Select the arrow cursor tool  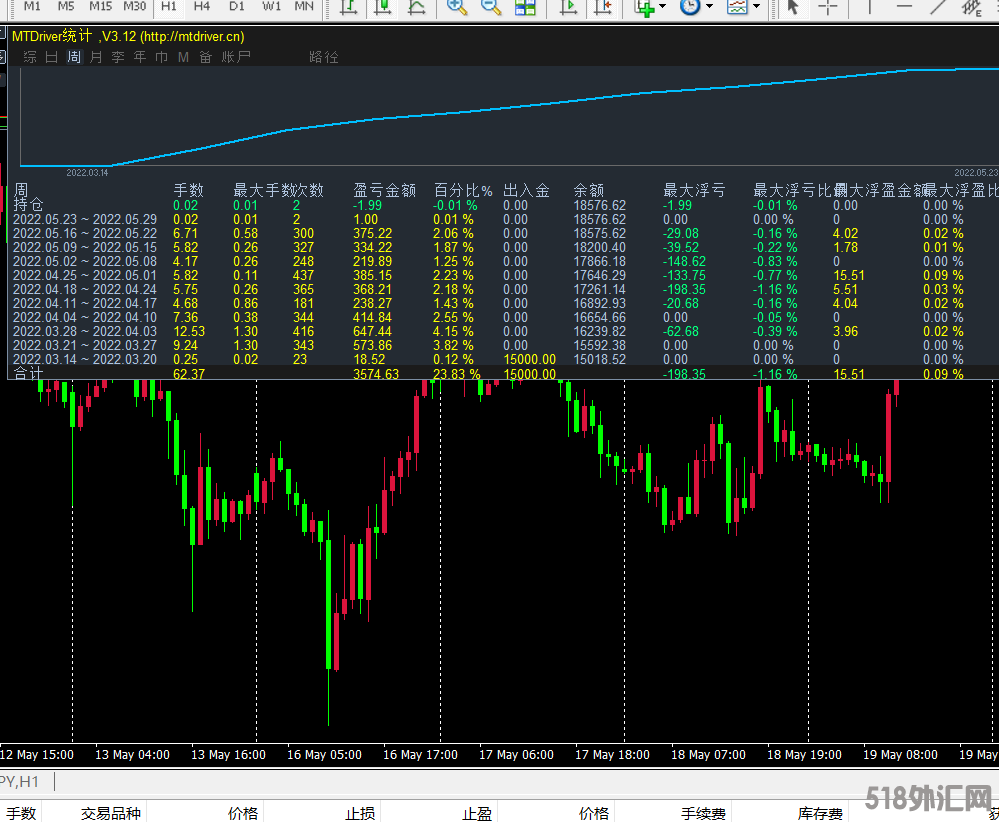click(793, 7)
